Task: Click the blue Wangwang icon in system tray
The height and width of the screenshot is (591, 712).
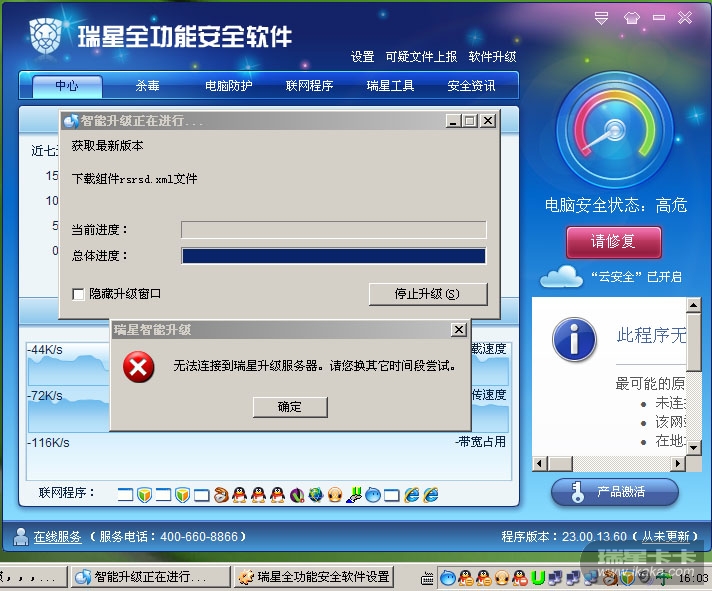Action: pyautogui.click(x=448, y=578)
